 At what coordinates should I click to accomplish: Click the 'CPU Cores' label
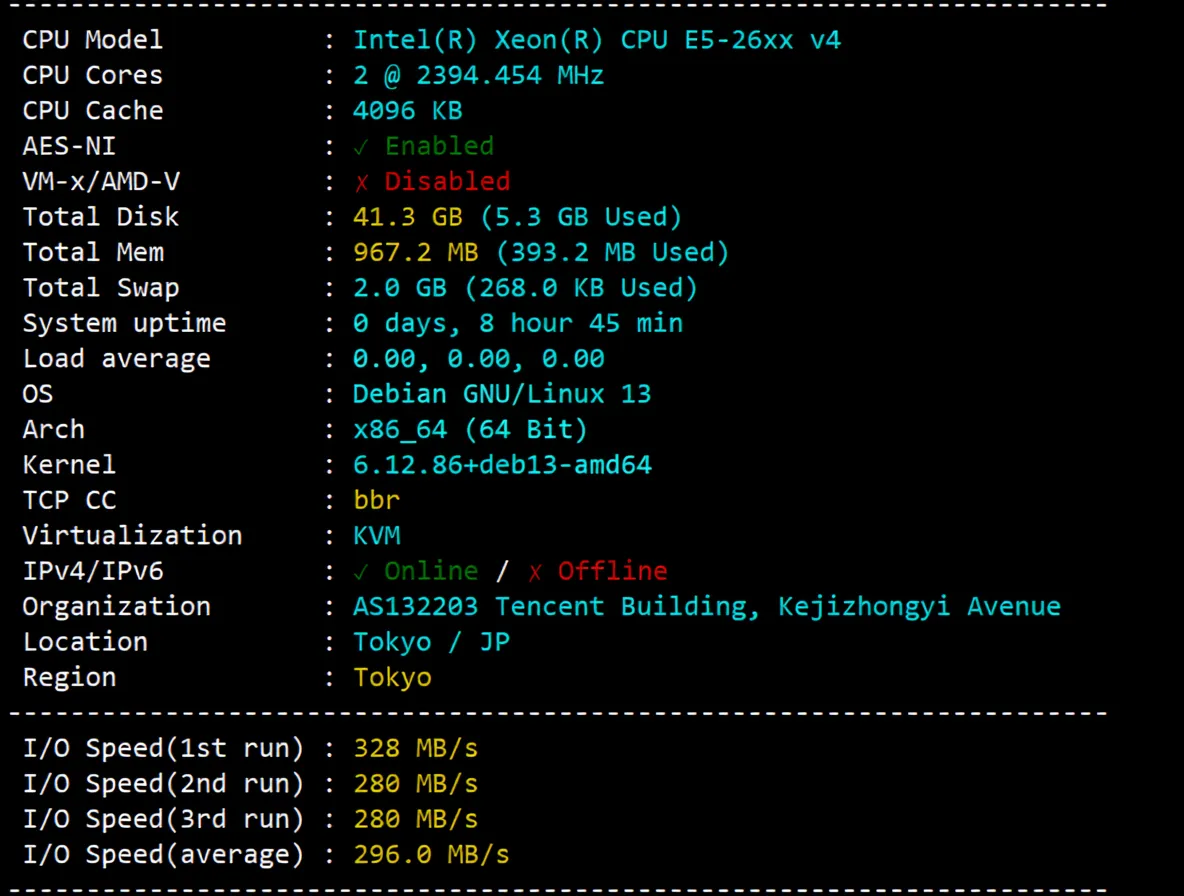click(92, 75)
